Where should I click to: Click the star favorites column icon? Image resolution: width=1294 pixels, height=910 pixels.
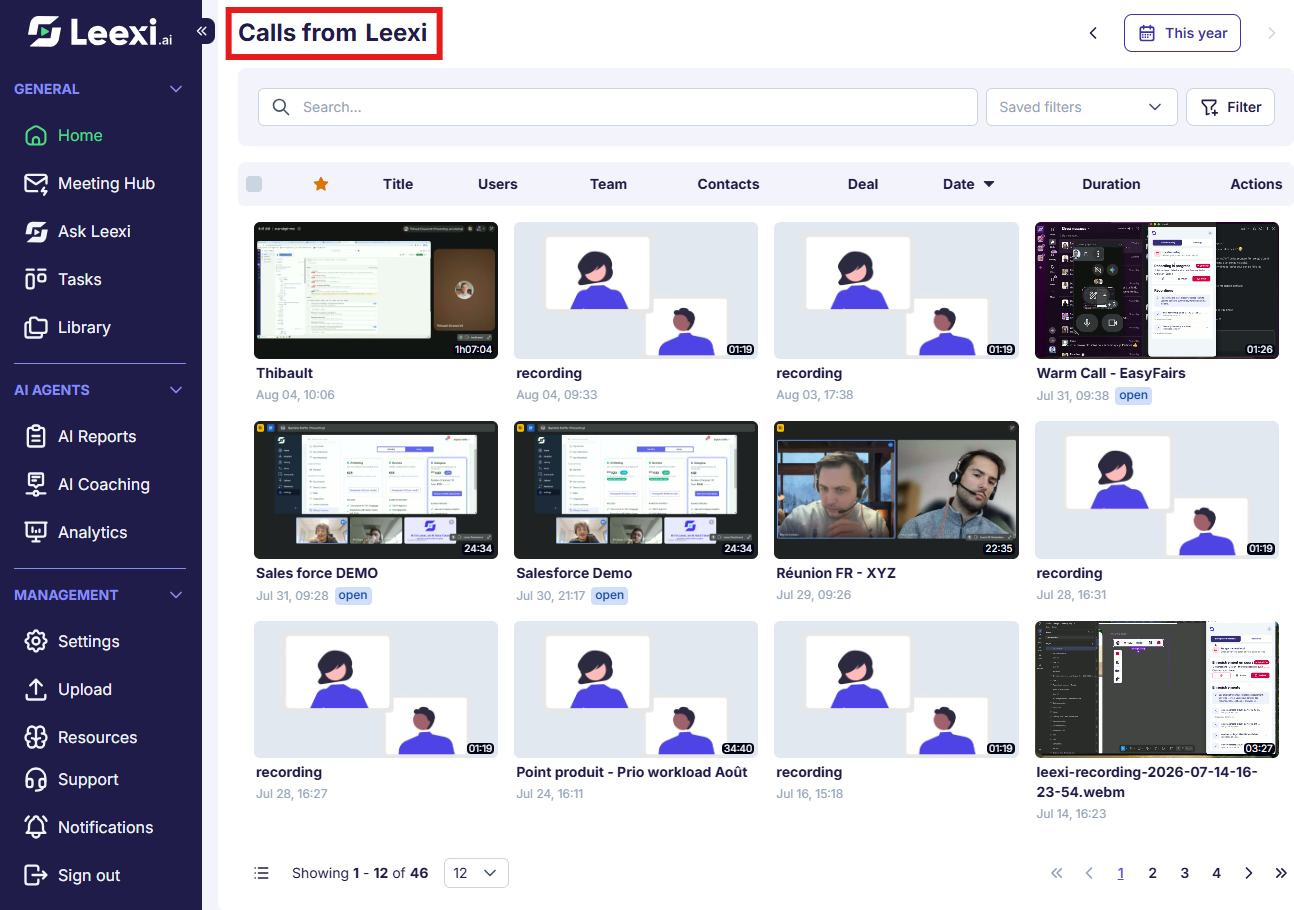tap(321, 184)
